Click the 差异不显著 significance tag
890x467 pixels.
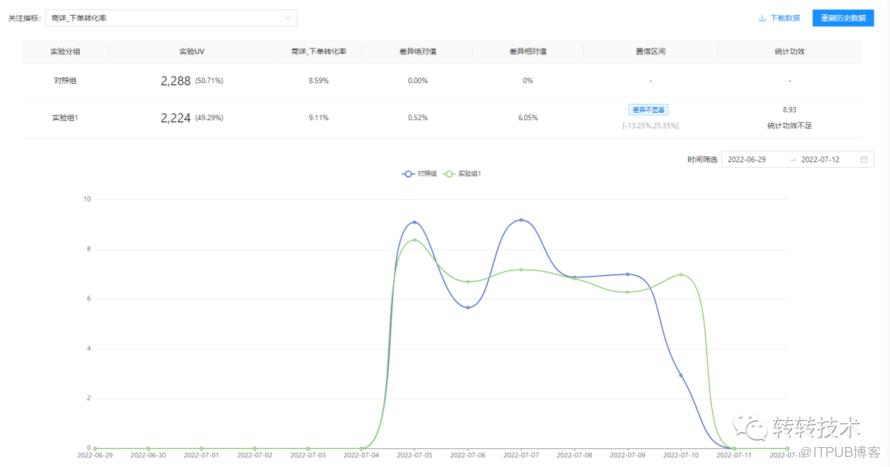[648, 110]
